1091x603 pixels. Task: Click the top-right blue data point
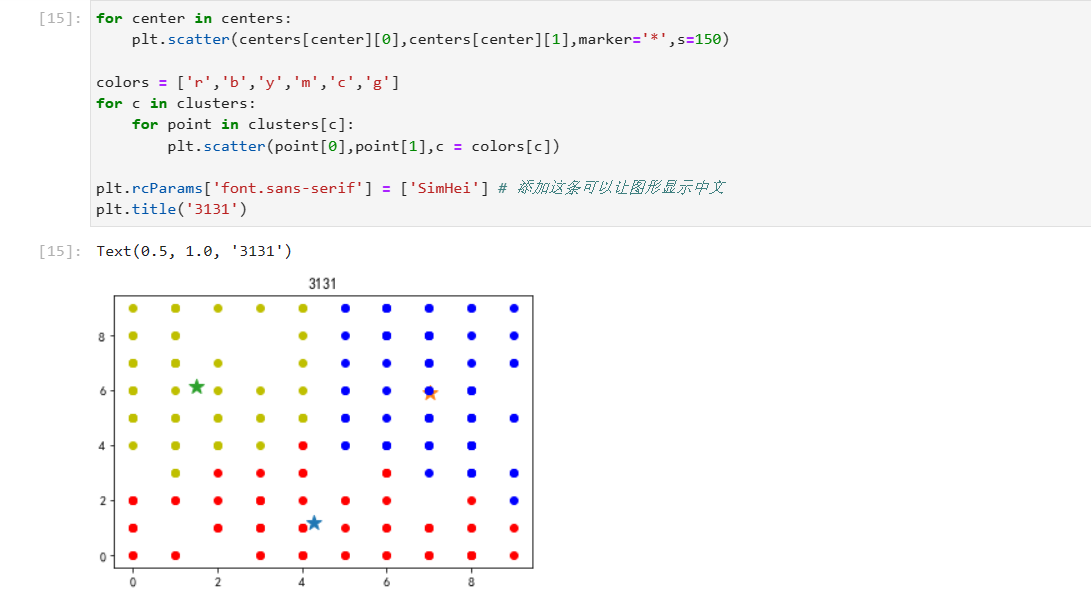coord(514,308)
